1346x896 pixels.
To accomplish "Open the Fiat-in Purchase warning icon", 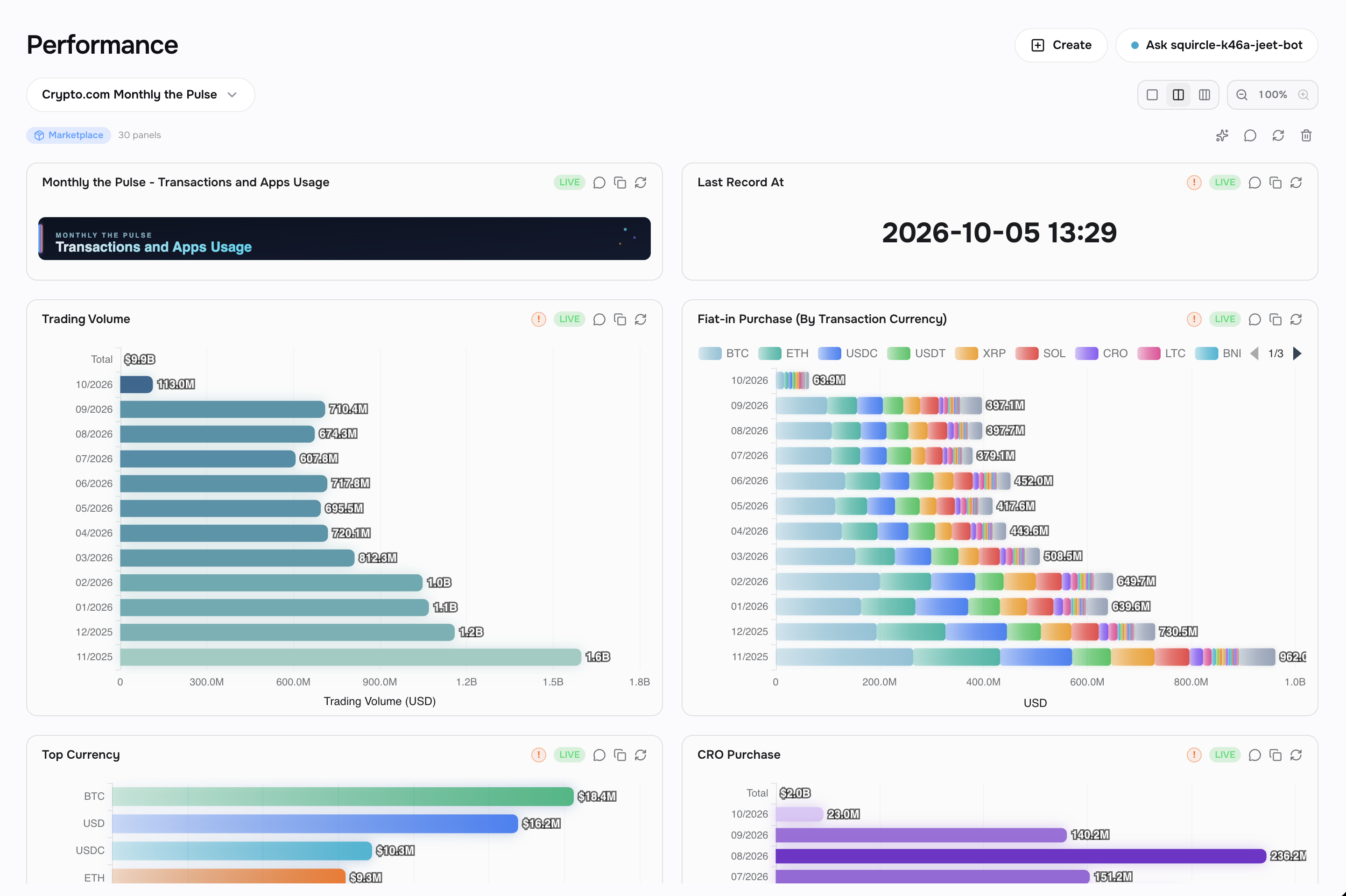I will click(1194, 319).
